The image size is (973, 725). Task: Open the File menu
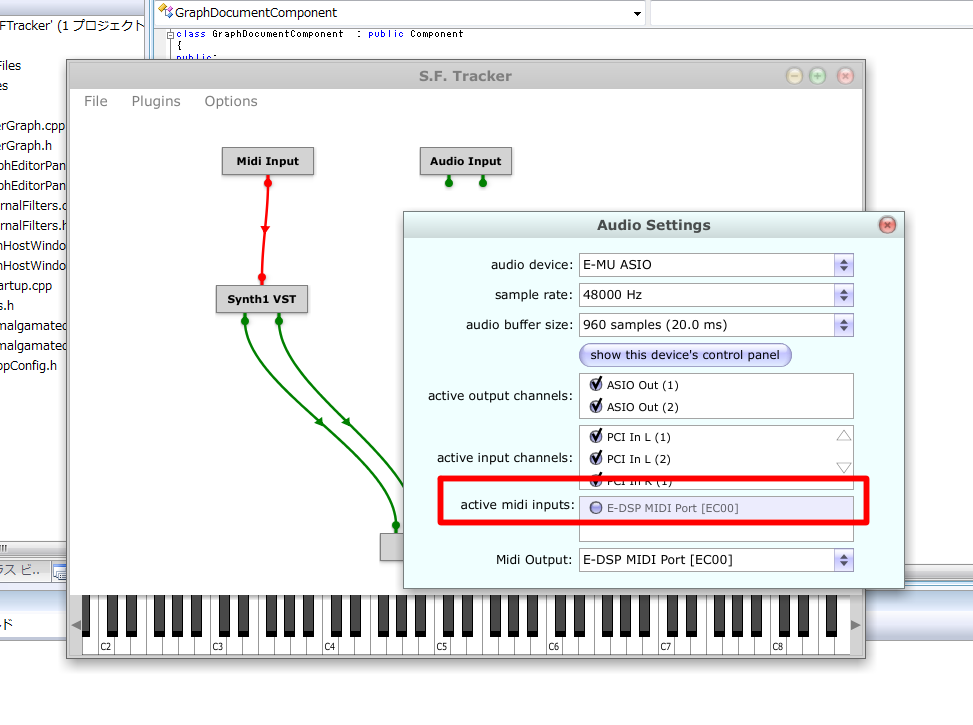pyautogui.click(x=96, y=101)
